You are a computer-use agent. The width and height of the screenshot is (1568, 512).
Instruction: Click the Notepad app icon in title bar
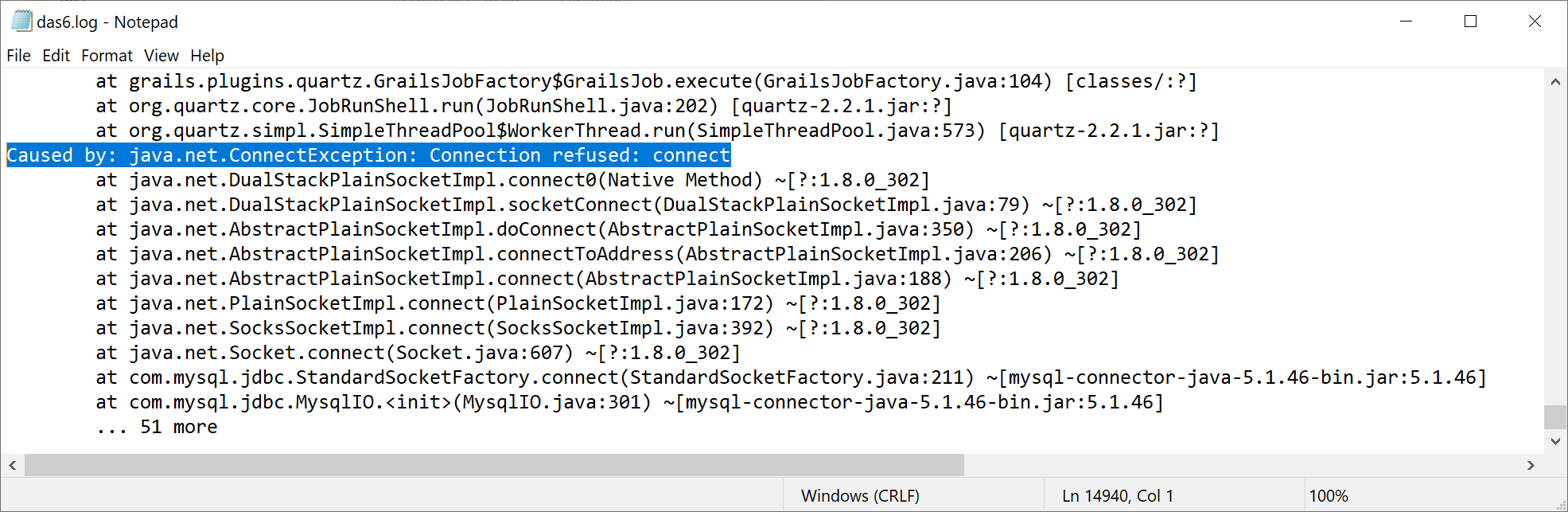pos(21,21)
